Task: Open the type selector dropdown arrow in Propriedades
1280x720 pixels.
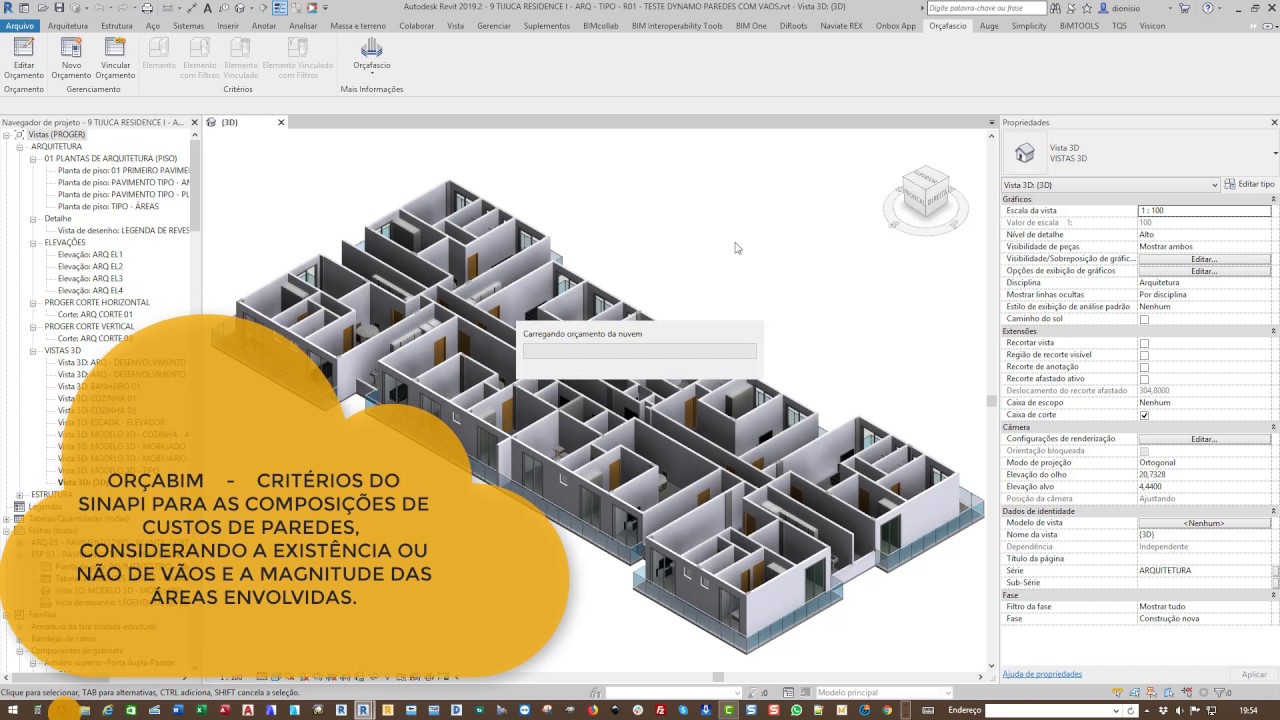Action: tap(1275, 153)
